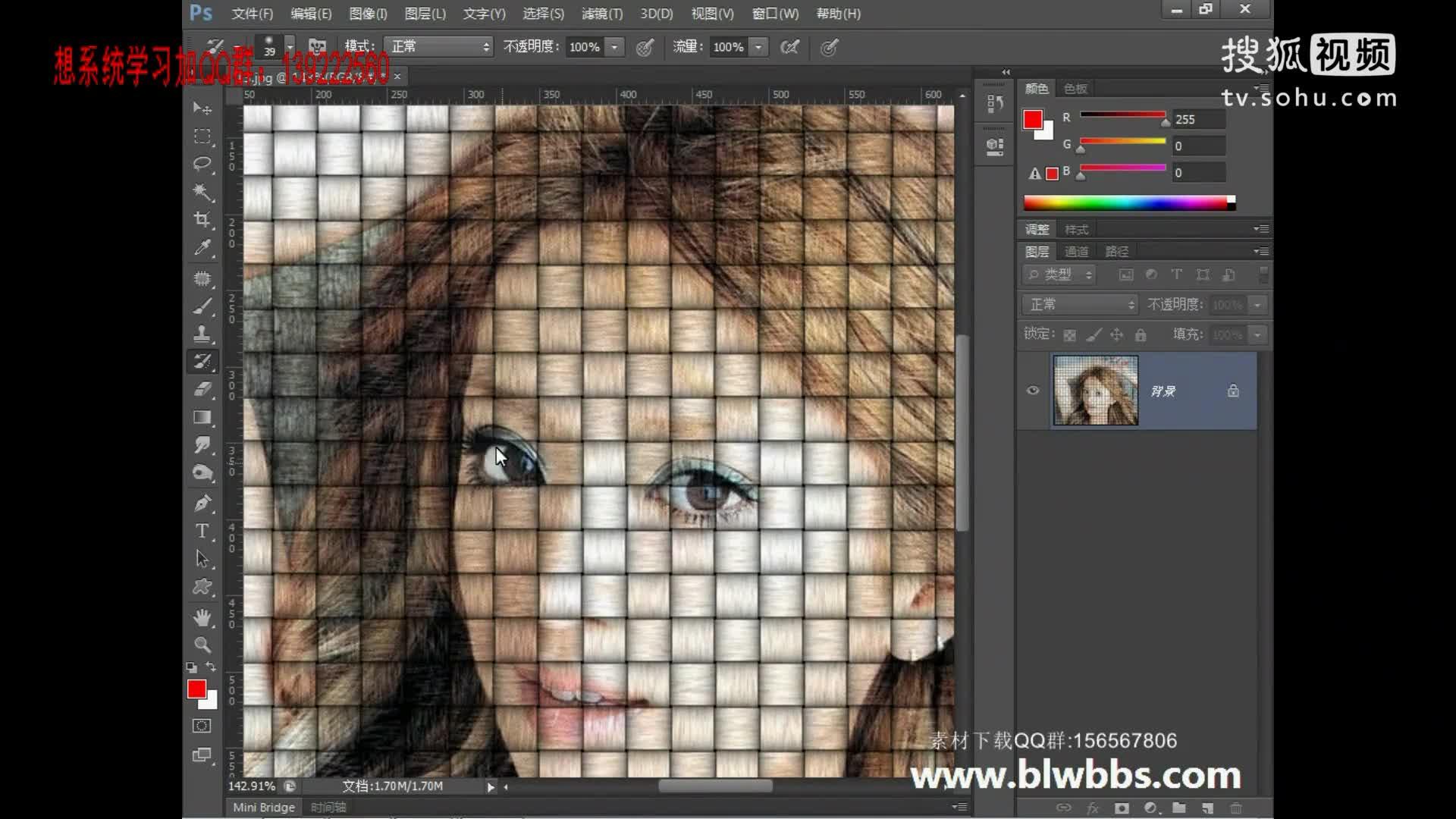Screen dimensions: 1456x819
Task: Click the 背景 layer thumbnail
Action: [1095, 391]
